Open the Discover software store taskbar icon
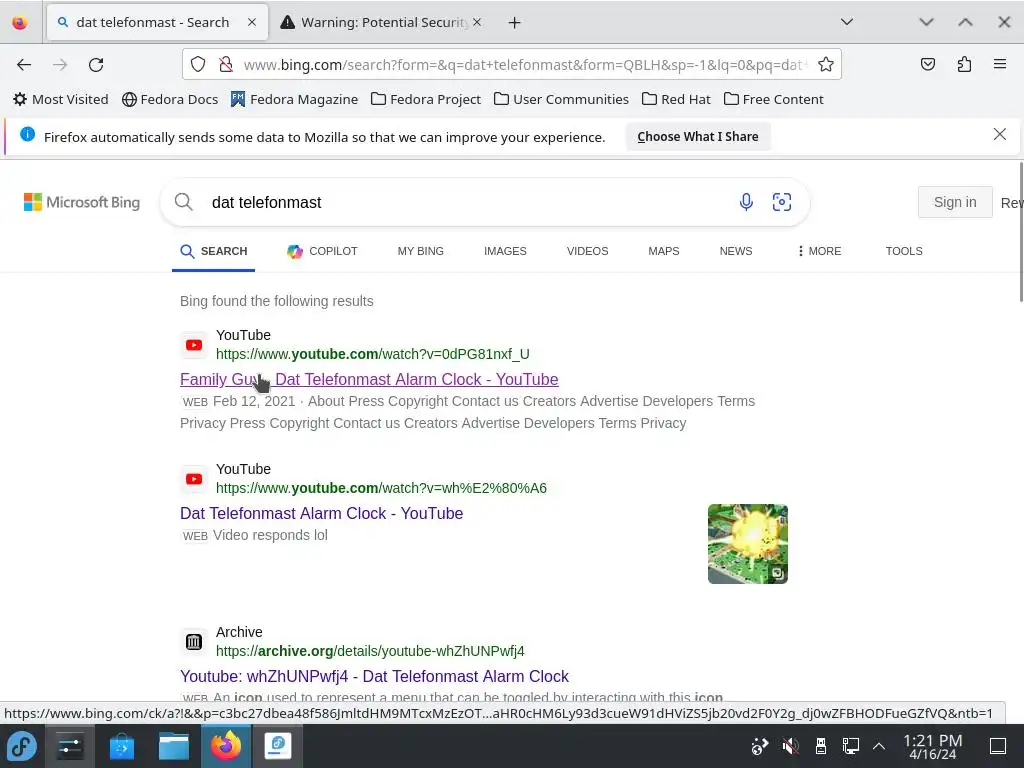 tap(121, 746)
